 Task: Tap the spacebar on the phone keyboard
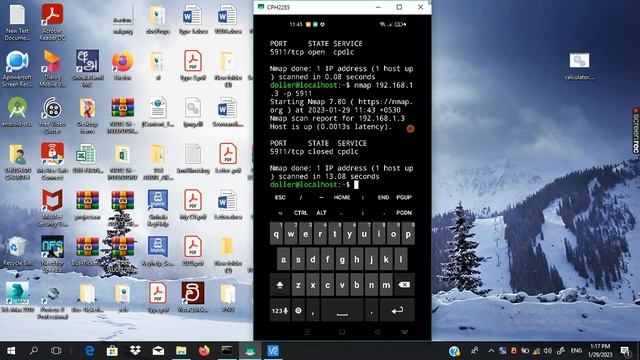tap(342, 311)
